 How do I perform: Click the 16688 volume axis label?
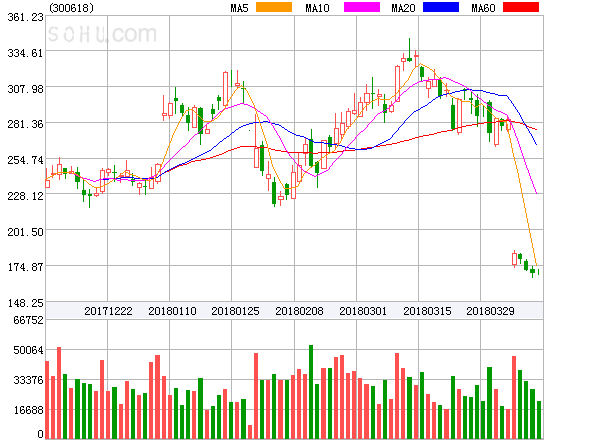tap(28, 410)
